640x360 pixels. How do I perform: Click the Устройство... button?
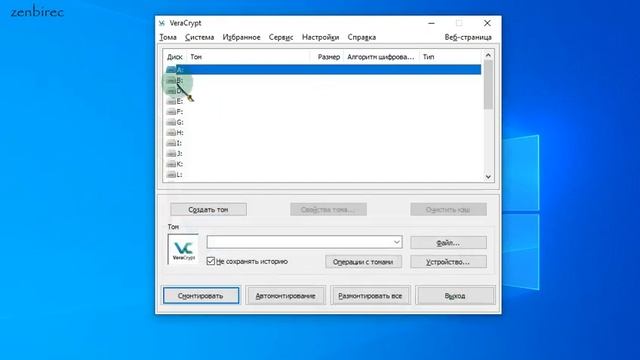tap(448, 262)
